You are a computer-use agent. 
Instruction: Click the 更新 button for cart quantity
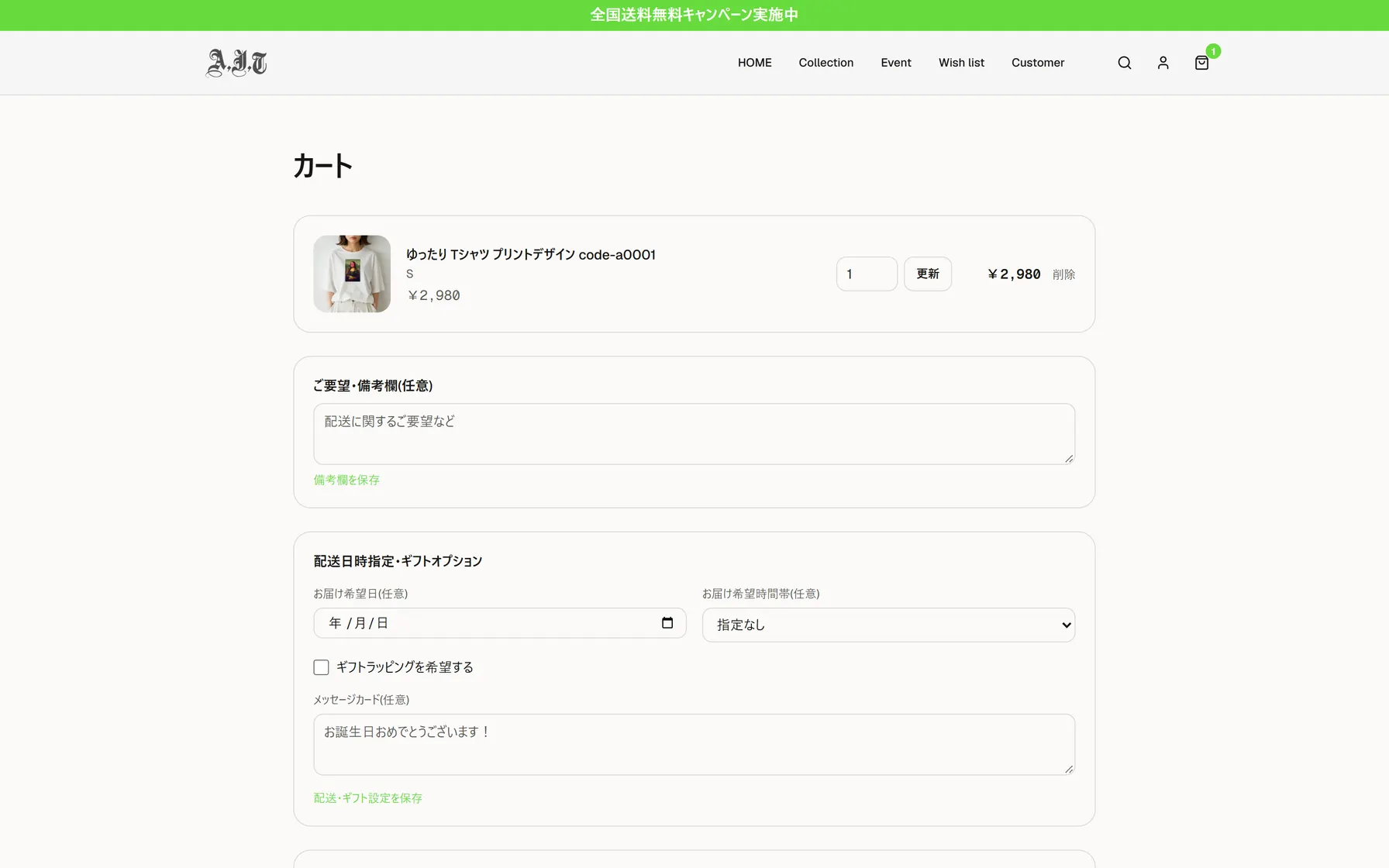click(x=928, y=274)
